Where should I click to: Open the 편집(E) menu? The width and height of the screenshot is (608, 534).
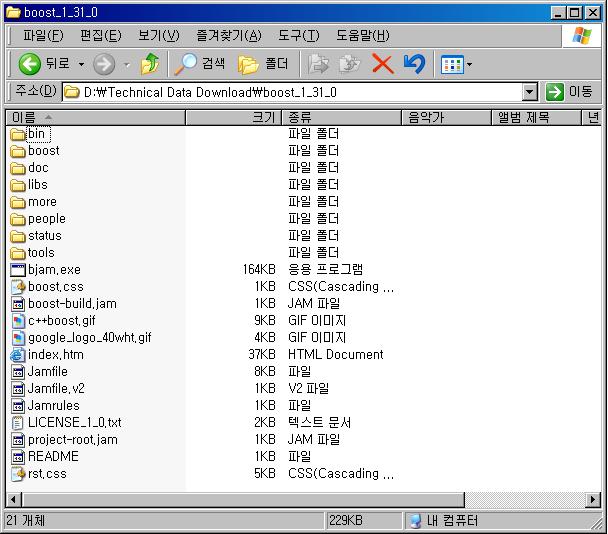100,36
